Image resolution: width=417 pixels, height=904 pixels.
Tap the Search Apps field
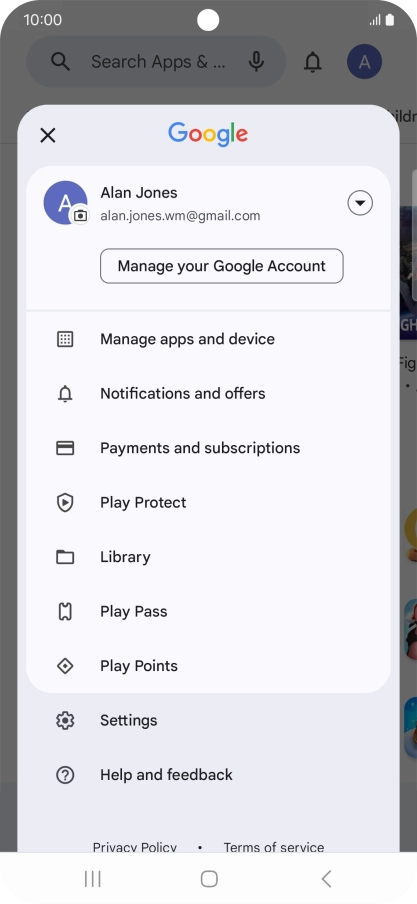(156, 62)
